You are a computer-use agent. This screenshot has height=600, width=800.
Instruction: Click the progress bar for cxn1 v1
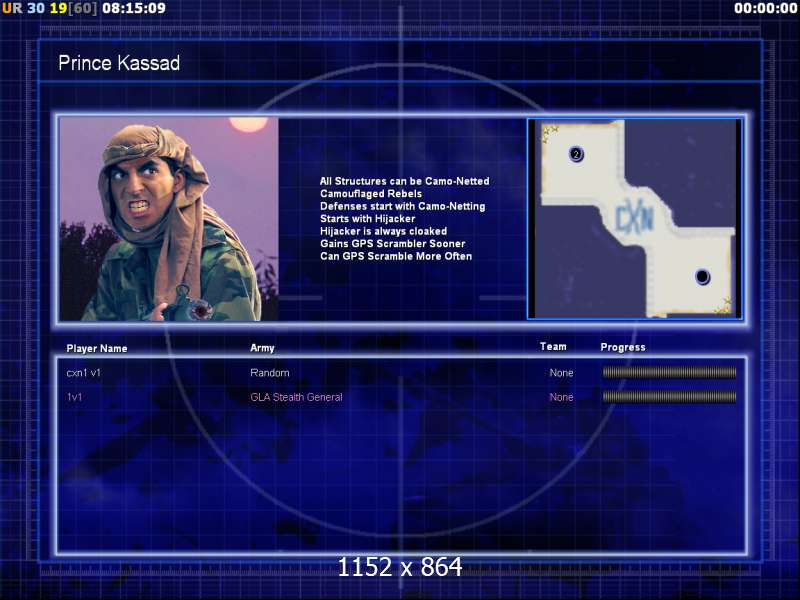(669, 372)
